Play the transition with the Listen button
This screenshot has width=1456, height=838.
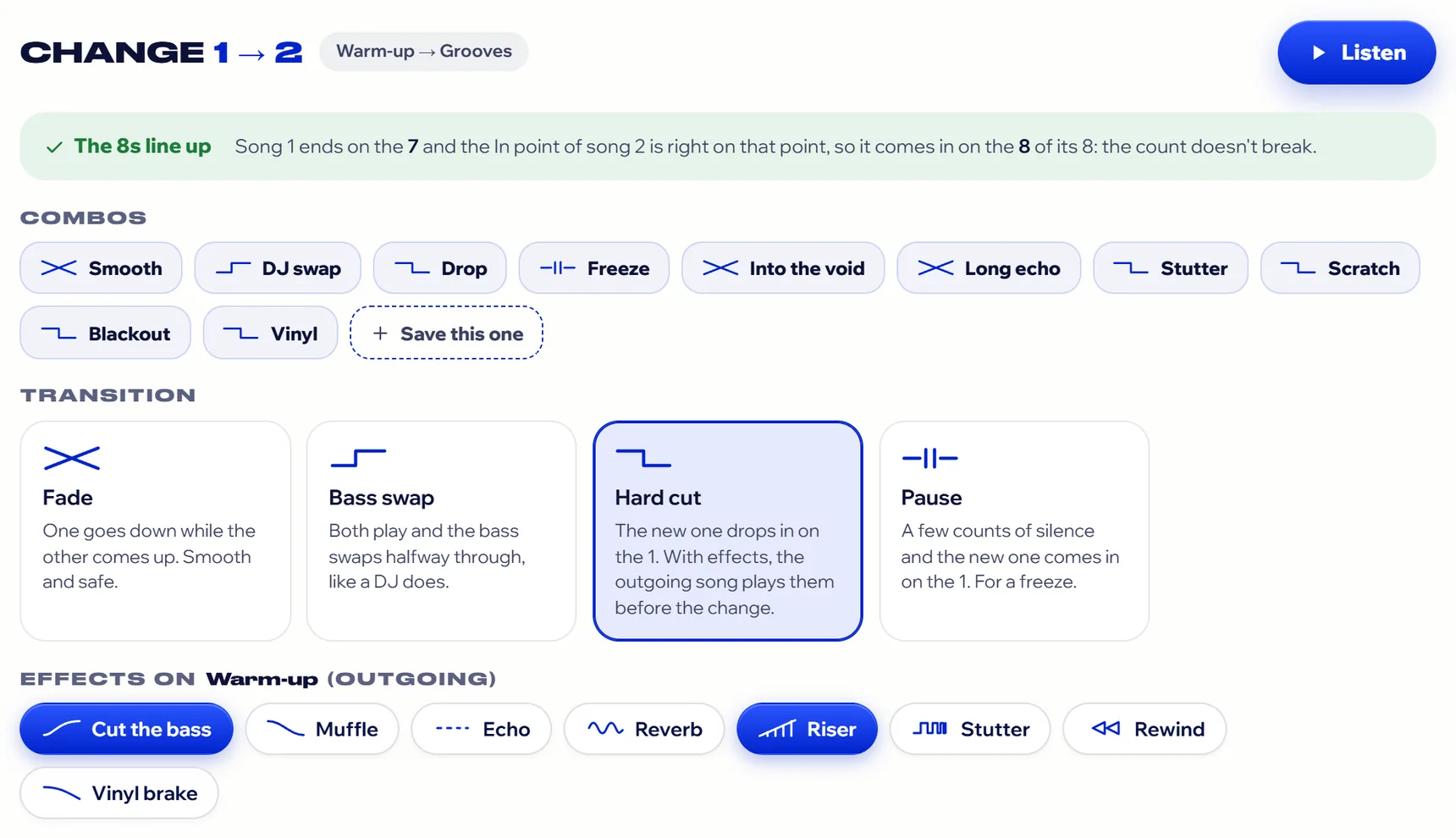[x=1356, y=52]
